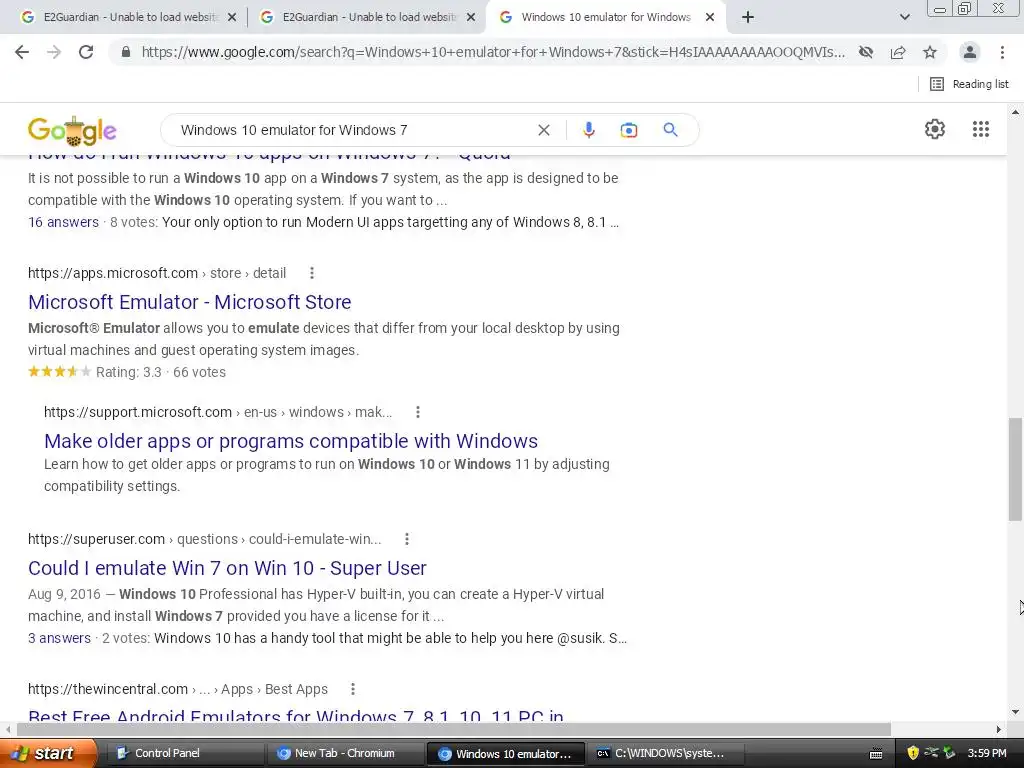Close the Windows 10 emulator tab

(710, 18)
